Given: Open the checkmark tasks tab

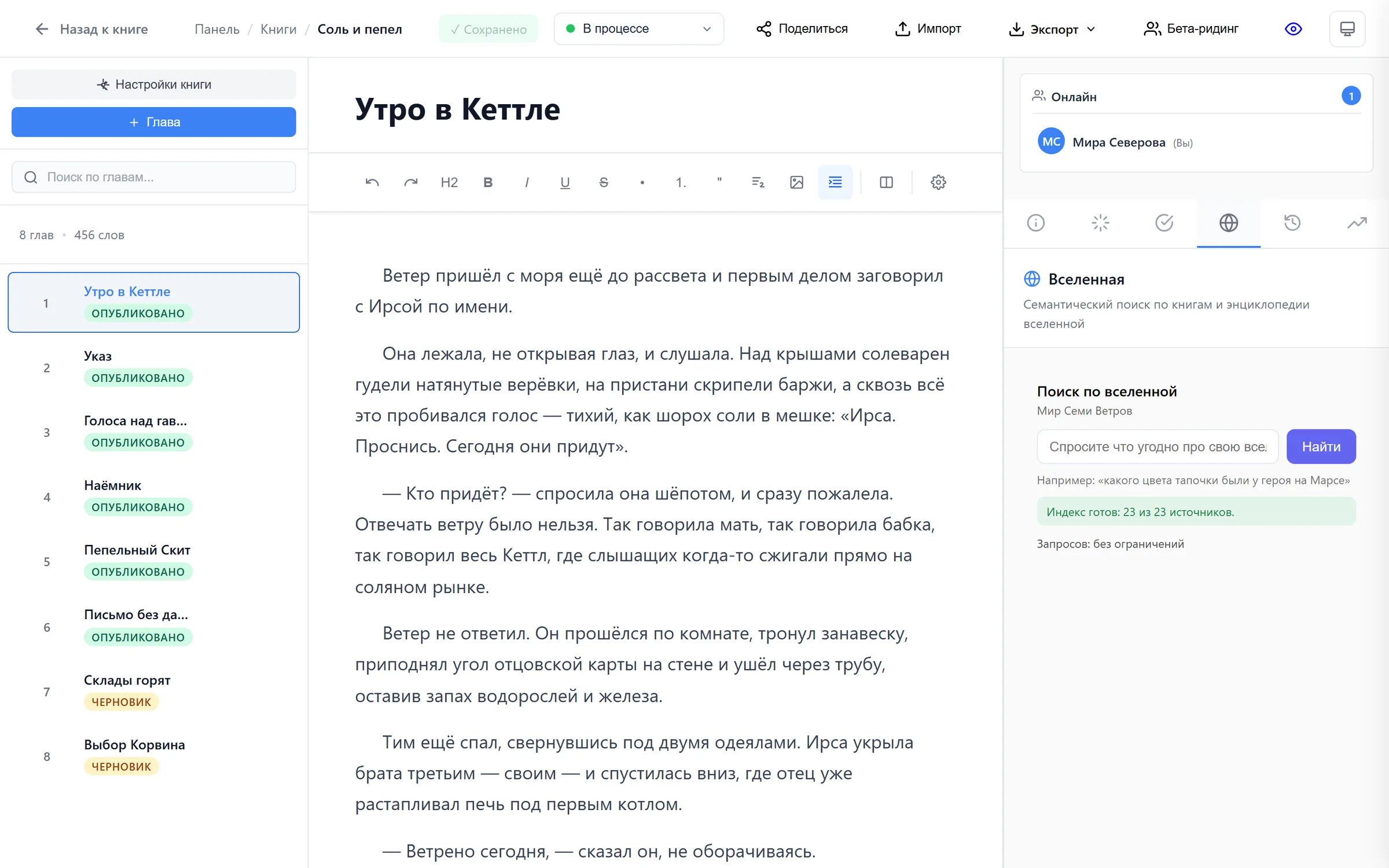Looking at the screenshot, I should (x=1164, y=223).
